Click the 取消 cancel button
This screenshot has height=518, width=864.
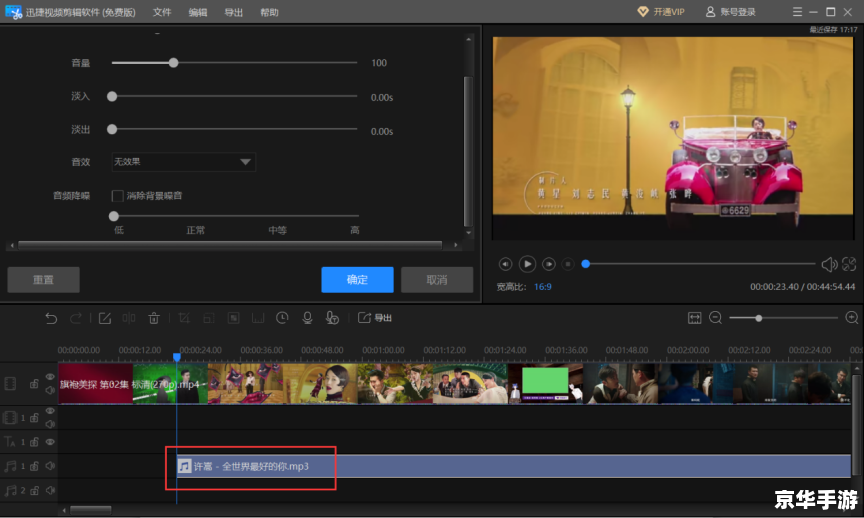[437, 280]
